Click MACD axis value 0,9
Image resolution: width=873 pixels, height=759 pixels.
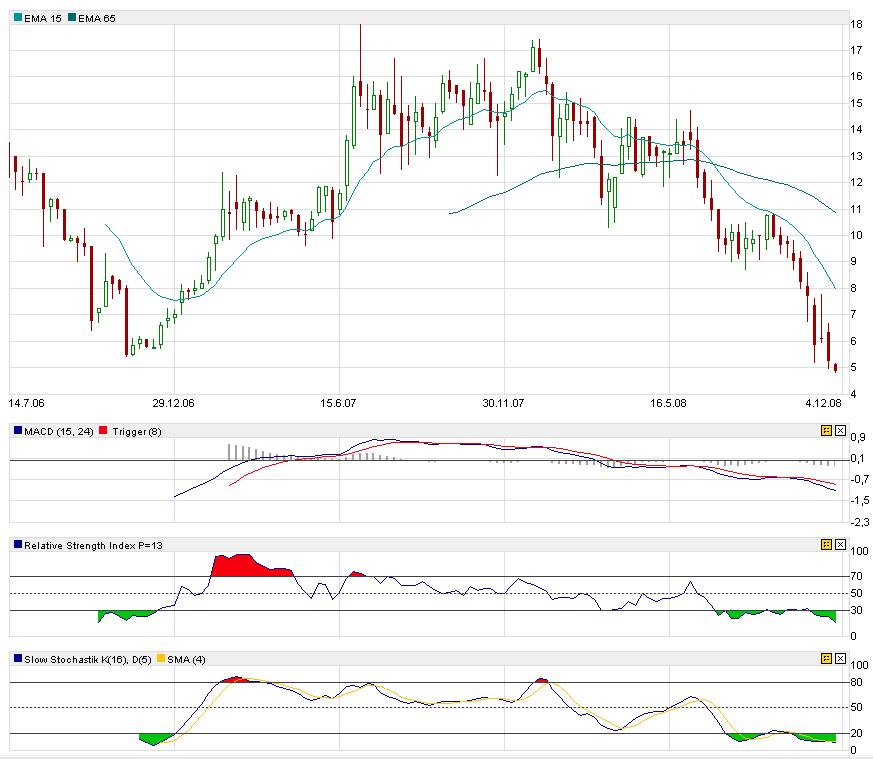[x=859, y=437]
